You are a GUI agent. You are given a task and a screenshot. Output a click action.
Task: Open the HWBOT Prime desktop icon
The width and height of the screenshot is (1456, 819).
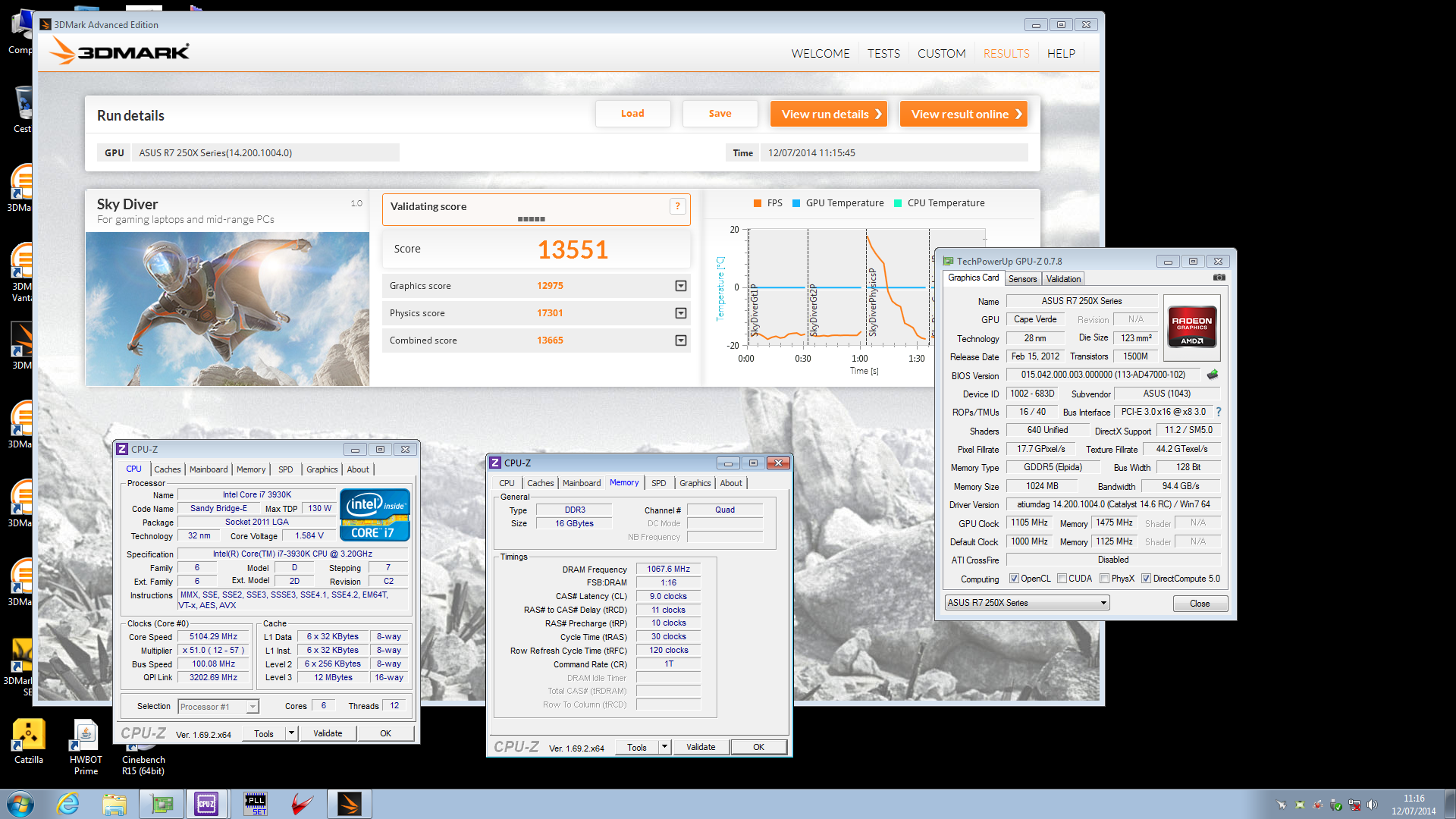(86, 747)
